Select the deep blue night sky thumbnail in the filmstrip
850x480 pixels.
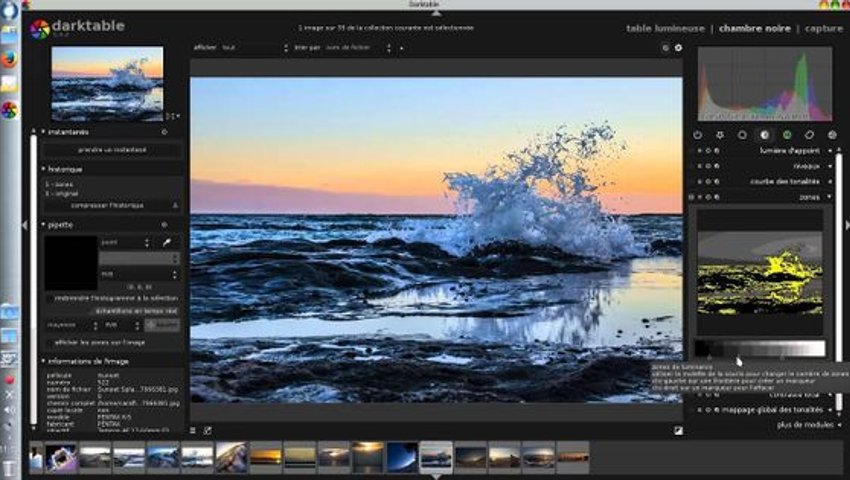(402, 457)
